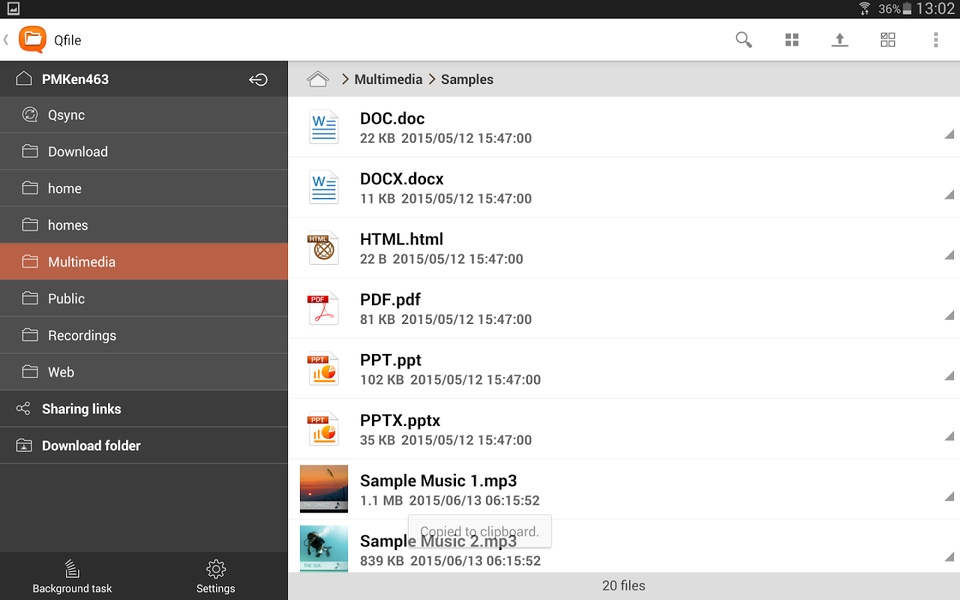
Task: Expand options arrow for DOC.doc
Action: tap(949, 134)
